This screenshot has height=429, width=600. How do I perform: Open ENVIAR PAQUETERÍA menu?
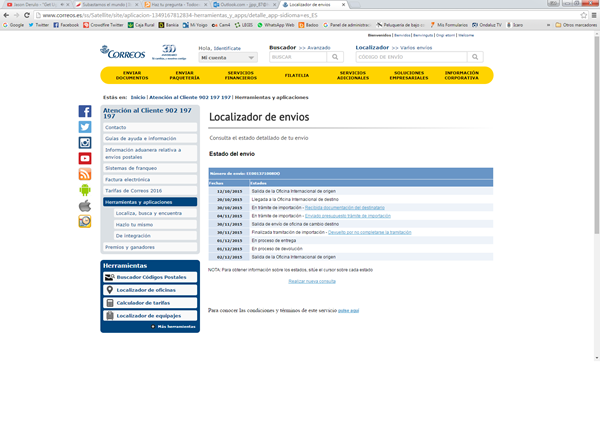click(184, 75)
